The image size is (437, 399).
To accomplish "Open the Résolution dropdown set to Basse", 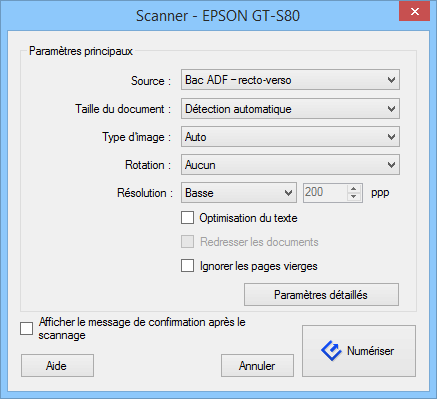I will (x=239, y=193).
